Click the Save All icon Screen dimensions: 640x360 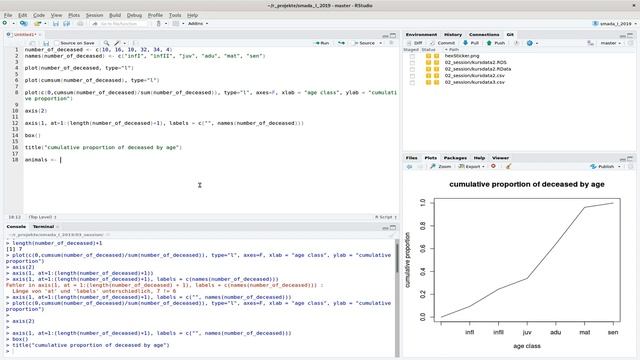point(67,24)
